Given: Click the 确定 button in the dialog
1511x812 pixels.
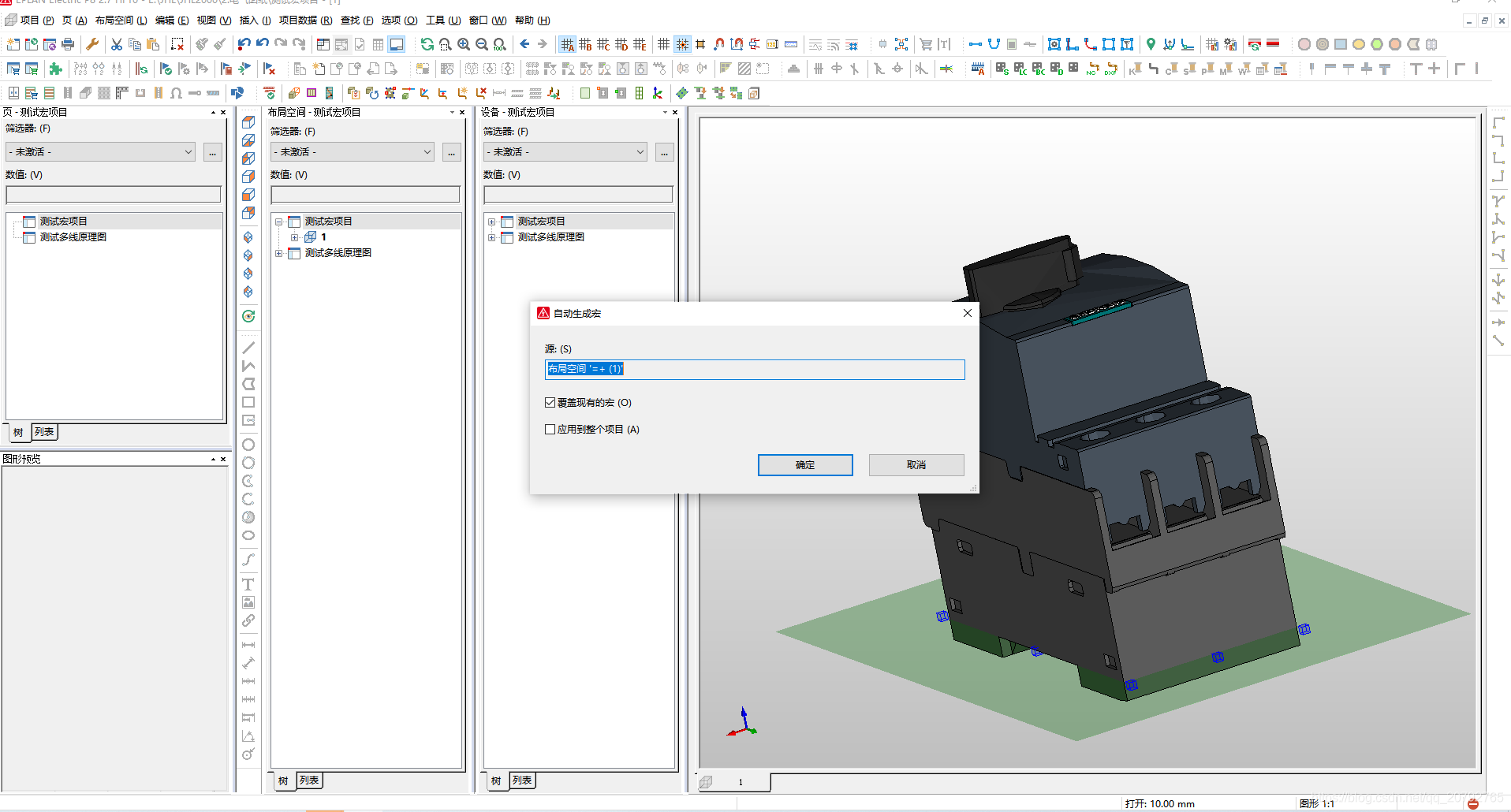Looking at the screenshot, I should pyautogui.click(x=804, y=465).
